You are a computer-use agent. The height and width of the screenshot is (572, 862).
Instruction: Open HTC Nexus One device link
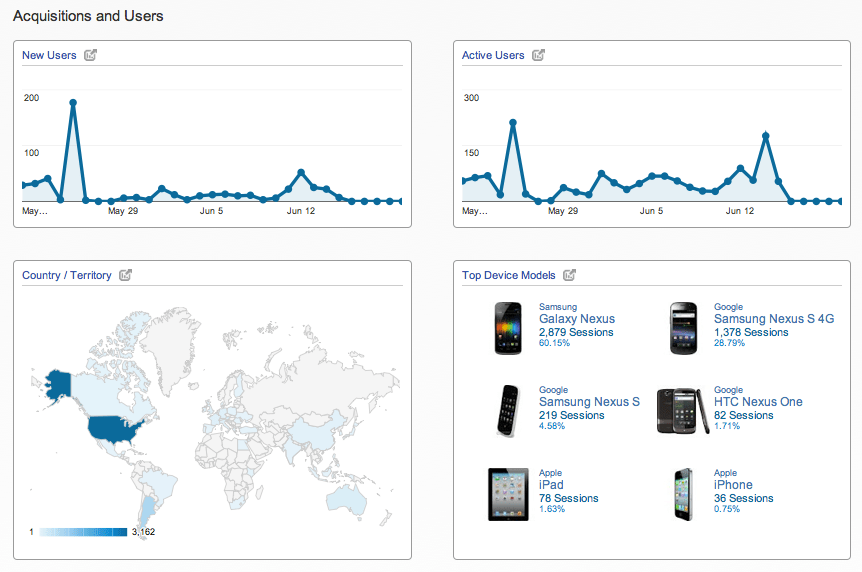pyautogui.click(x=758, y=402)
